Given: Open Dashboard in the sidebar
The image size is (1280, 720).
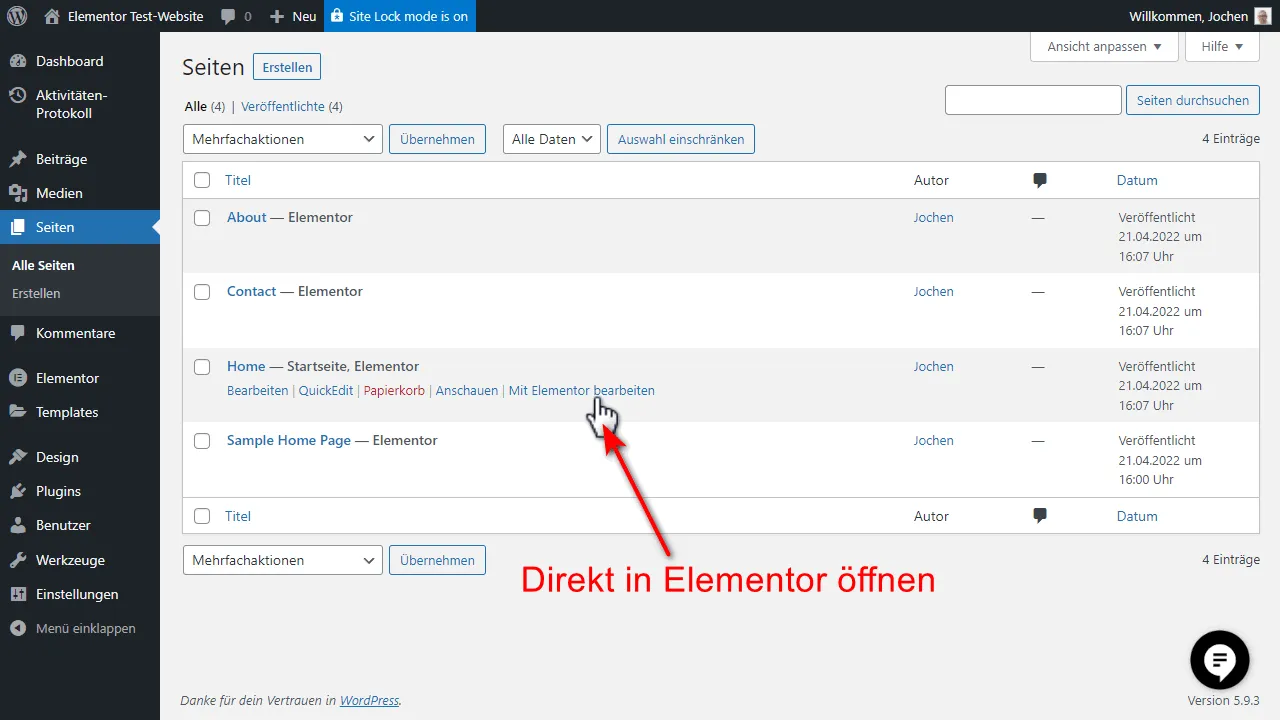Looking at the screenshot, I should pyautogui.click(x=69, y=61).
